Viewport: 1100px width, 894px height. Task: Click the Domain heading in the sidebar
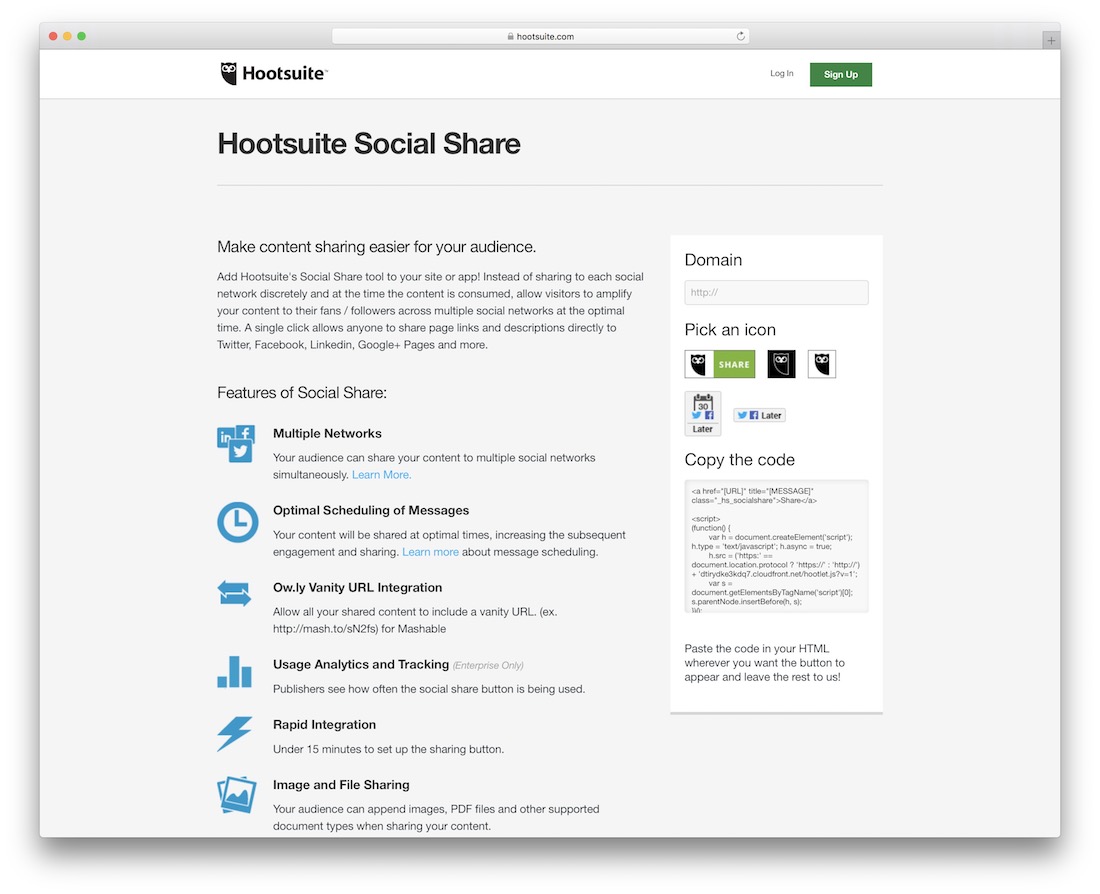[713, 260]
